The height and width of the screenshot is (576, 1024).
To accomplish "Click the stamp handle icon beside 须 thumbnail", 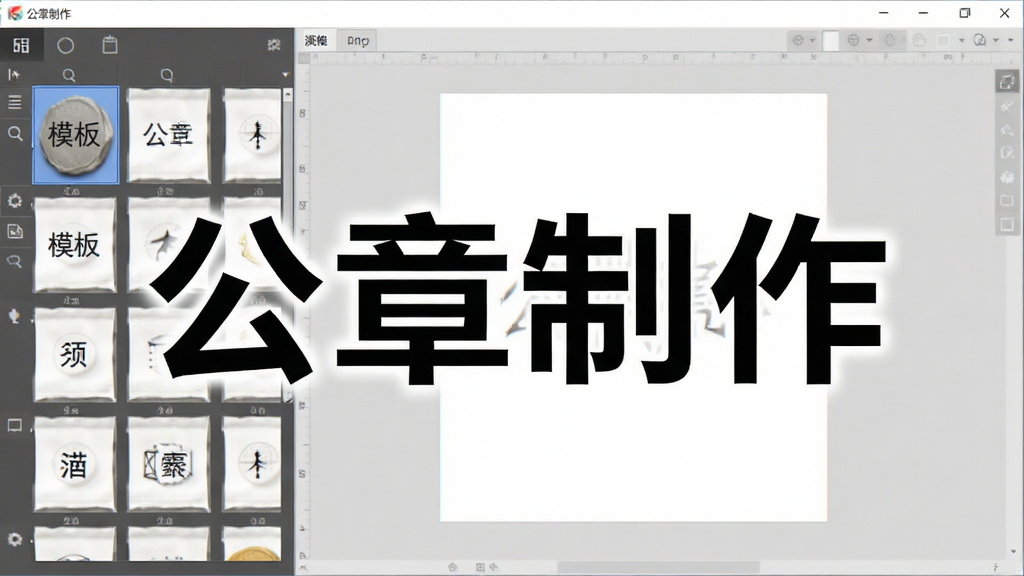I will pyautogui.click(x=14, y=317).
